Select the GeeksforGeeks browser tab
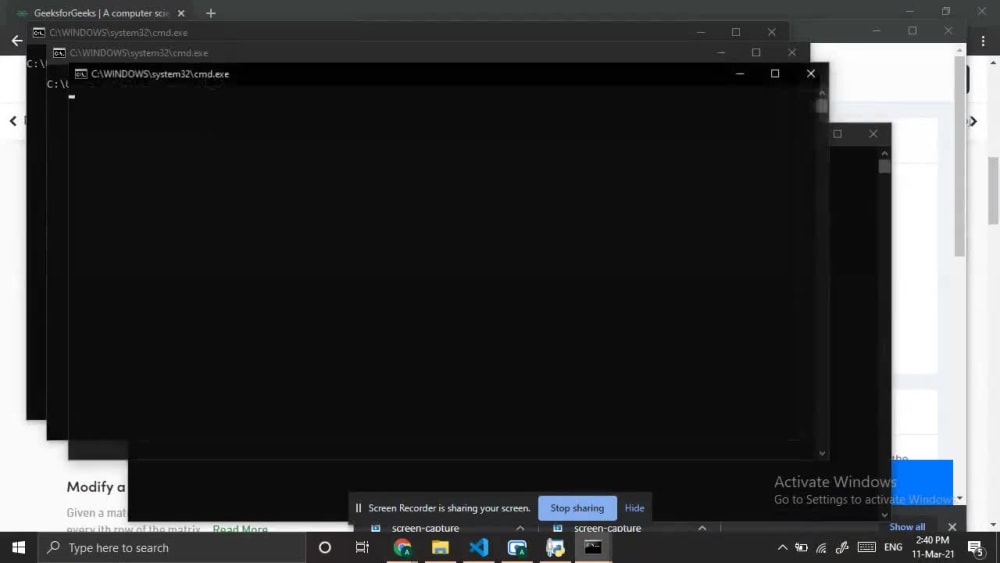Viewport: 1000px width, 563px height. 101,13
